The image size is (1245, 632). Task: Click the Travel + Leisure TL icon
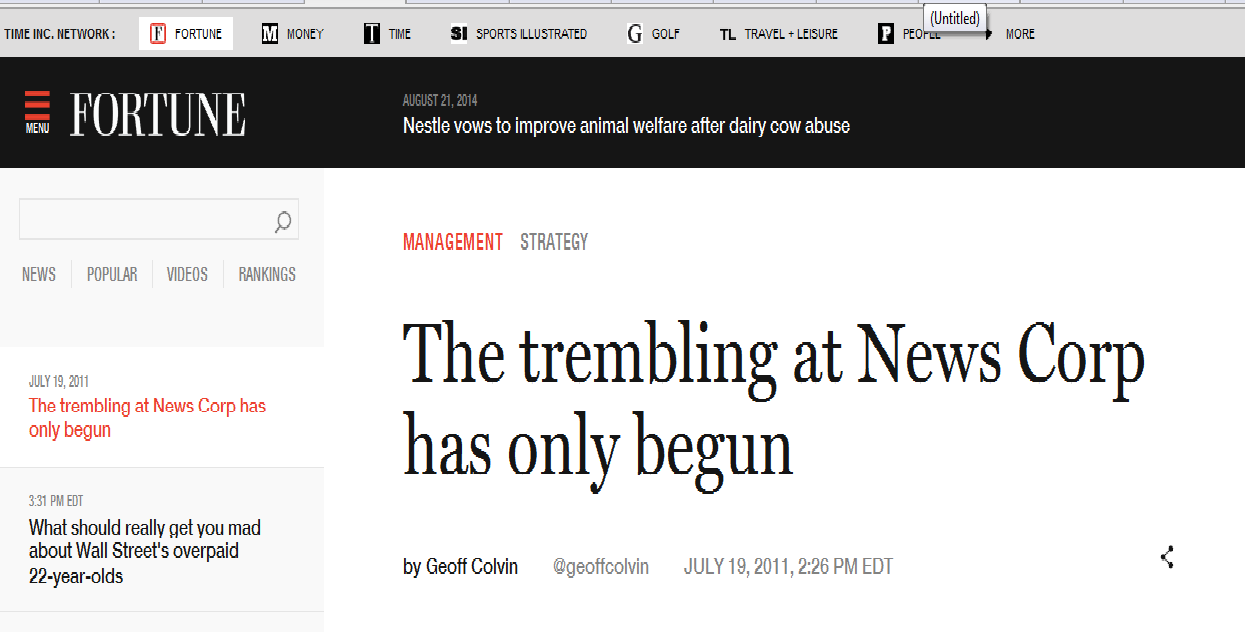tap(728, 32)
